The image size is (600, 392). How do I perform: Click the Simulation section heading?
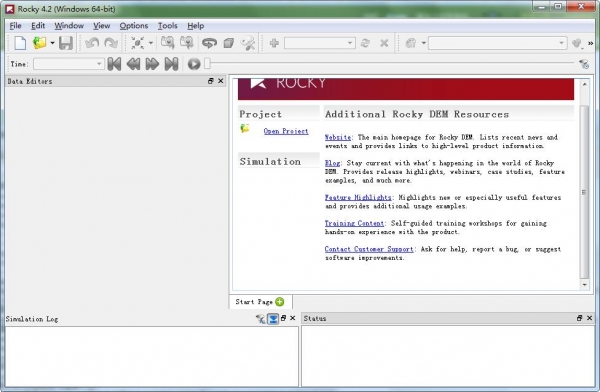[270, 161]
